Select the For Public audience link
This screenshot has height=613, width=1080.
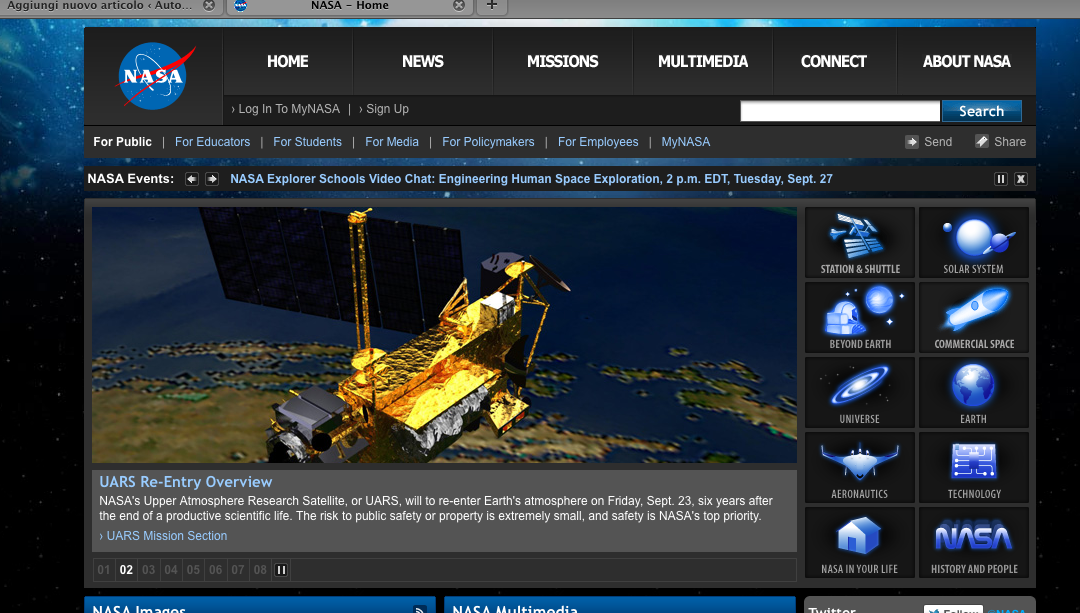pos(123,142)
